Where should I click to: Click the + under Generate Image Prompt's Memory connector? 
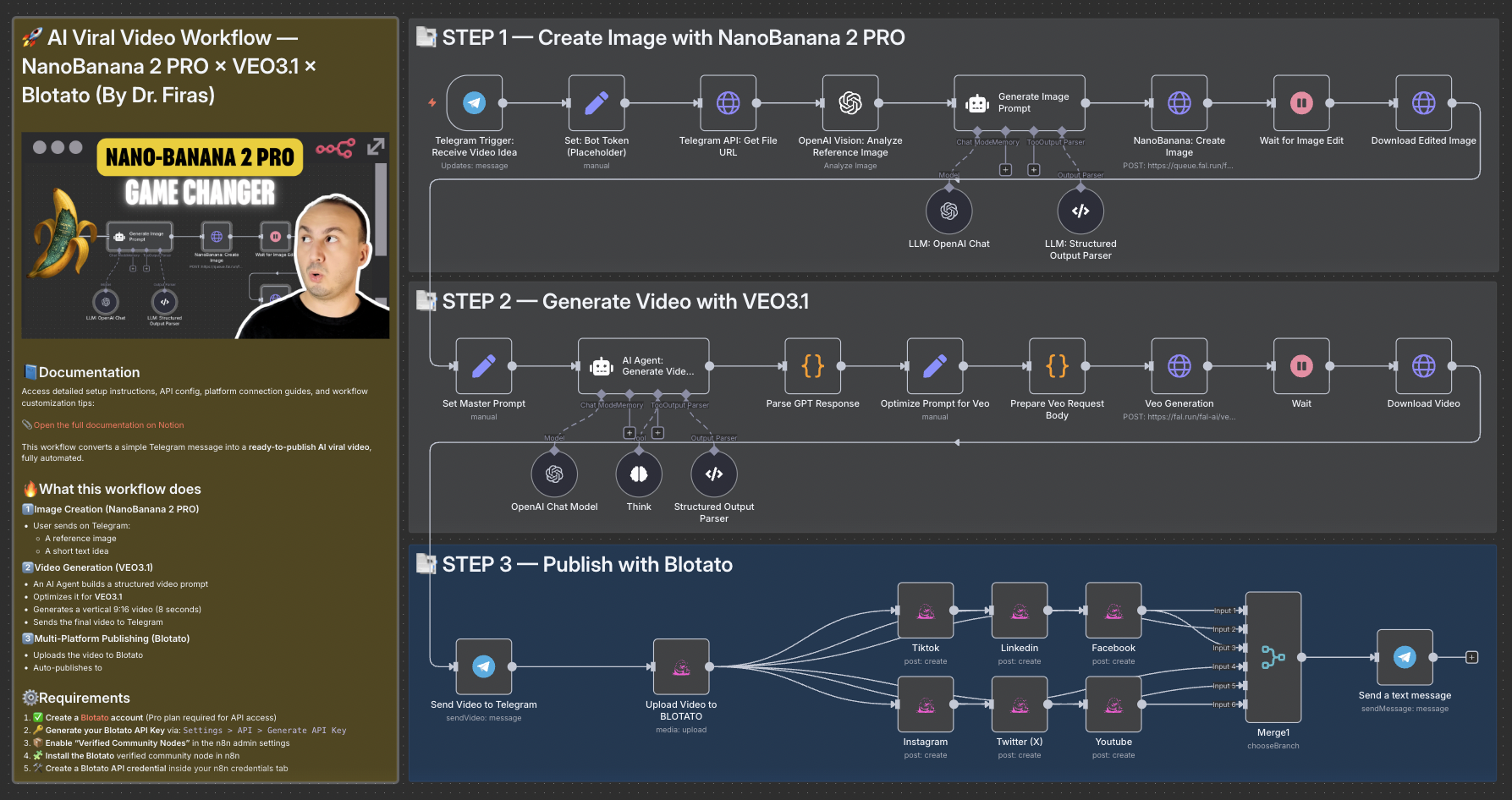1005,169
